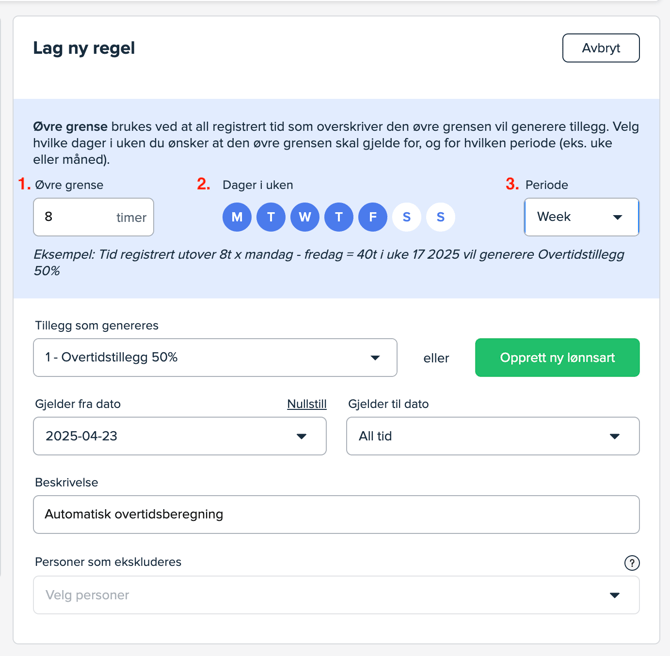Viewport: 670px width, 656px height.
Task: Enable Sunday, the last day circle
Action: coord(441,217)
